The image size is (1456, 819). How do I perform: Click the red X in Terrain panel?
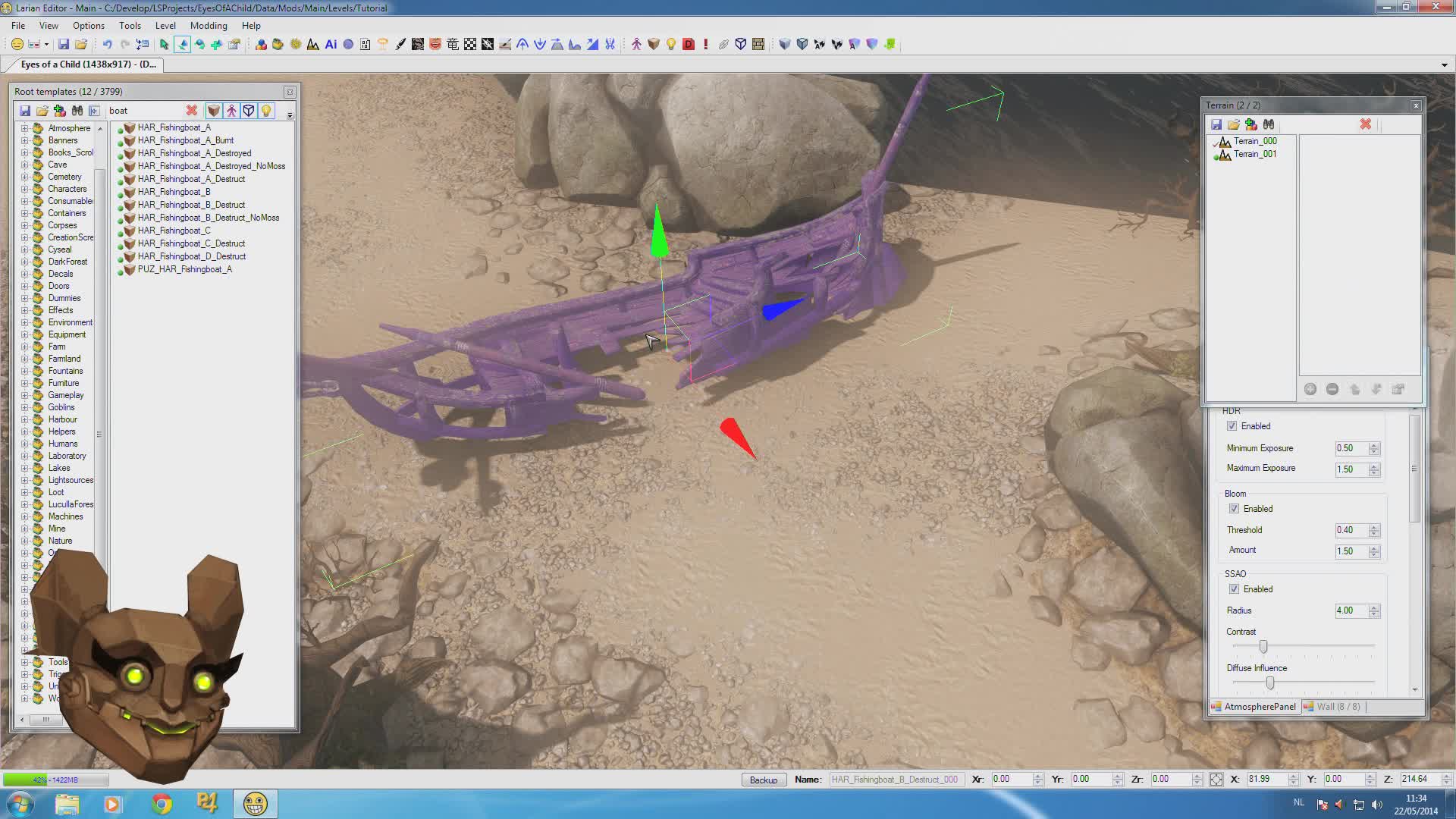pos(1365,124)
